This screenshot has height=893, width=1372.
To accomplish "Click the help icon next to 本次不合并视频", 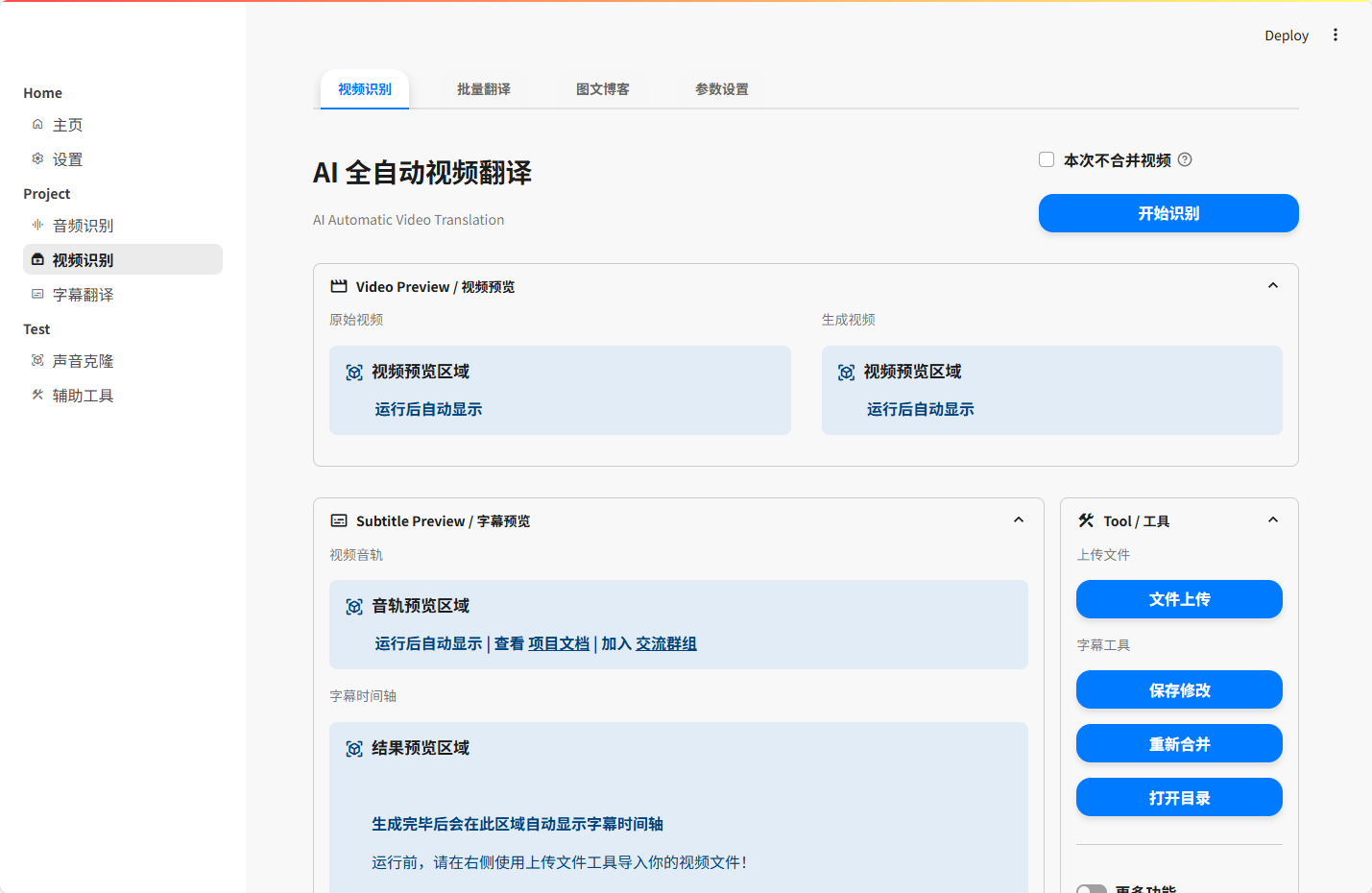I will click(x=1185, y=160).
